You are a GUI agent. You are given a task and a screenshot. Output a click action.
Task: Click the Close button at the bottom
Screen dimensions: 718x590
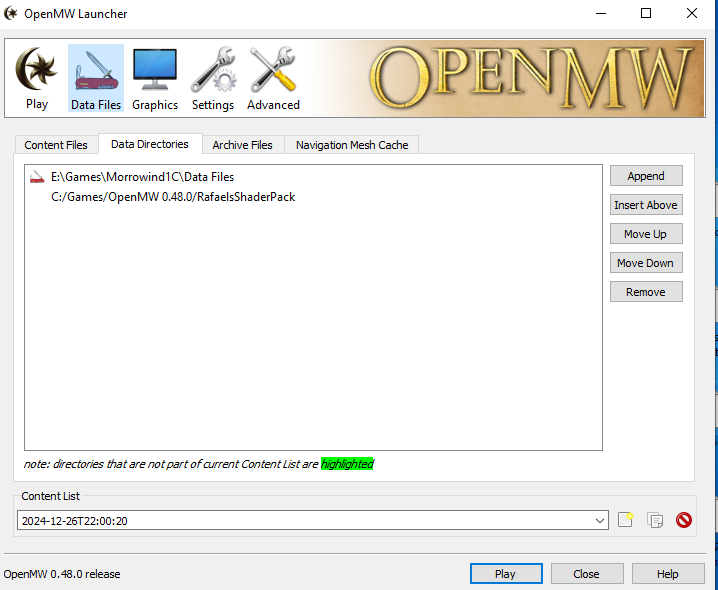(587, 574)
